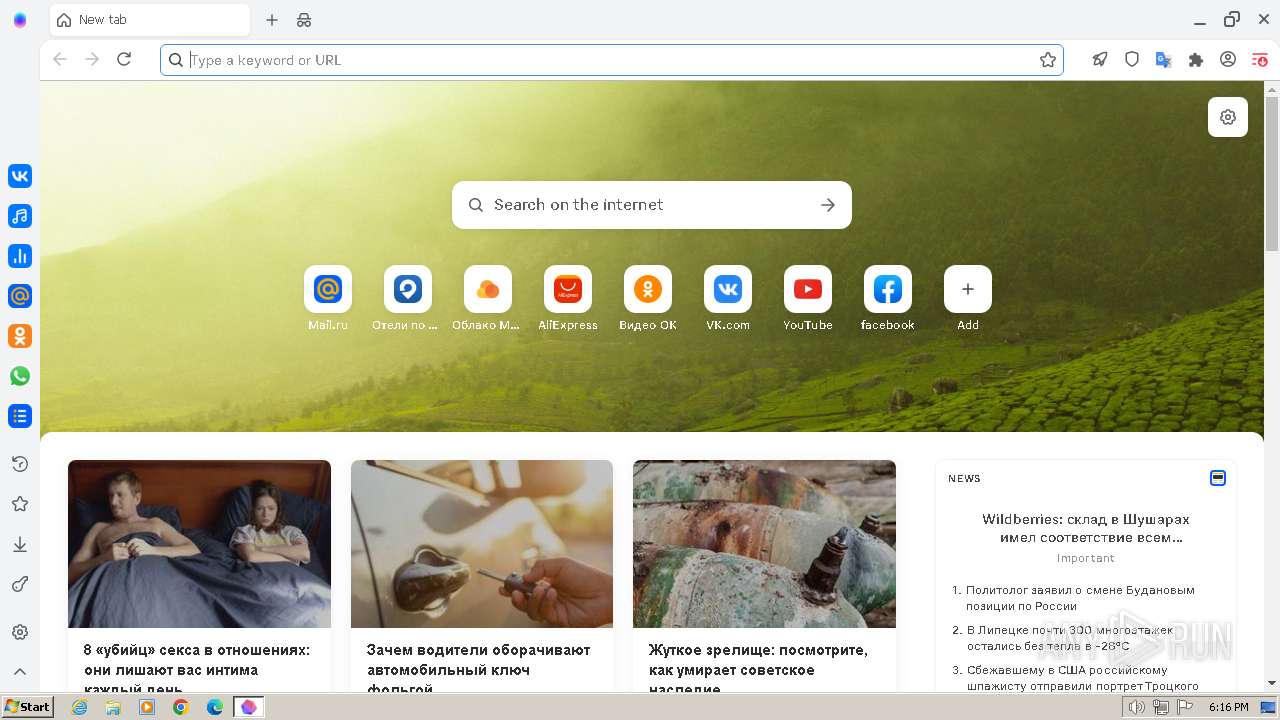Click the rocket boost toolbar icon
The image size is (1280, 720).
pyautogui.click(x=1100, y=60)
